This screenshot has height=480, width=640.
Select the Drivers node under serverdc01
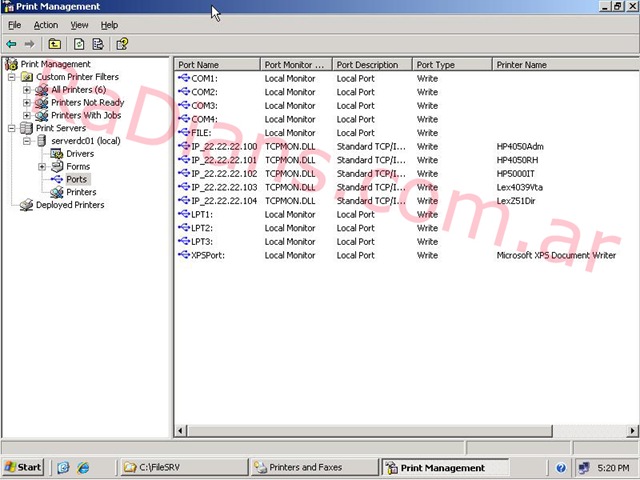pos(80,154)
